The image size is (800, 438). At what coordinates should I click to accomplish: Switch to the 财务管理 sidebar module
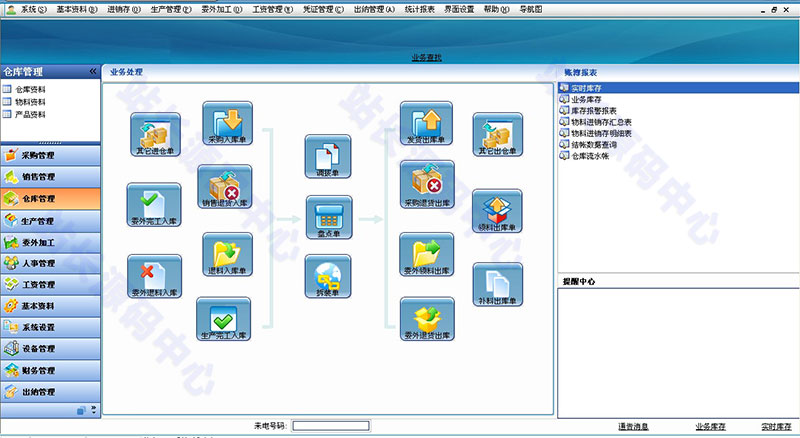tap(51, 370)
